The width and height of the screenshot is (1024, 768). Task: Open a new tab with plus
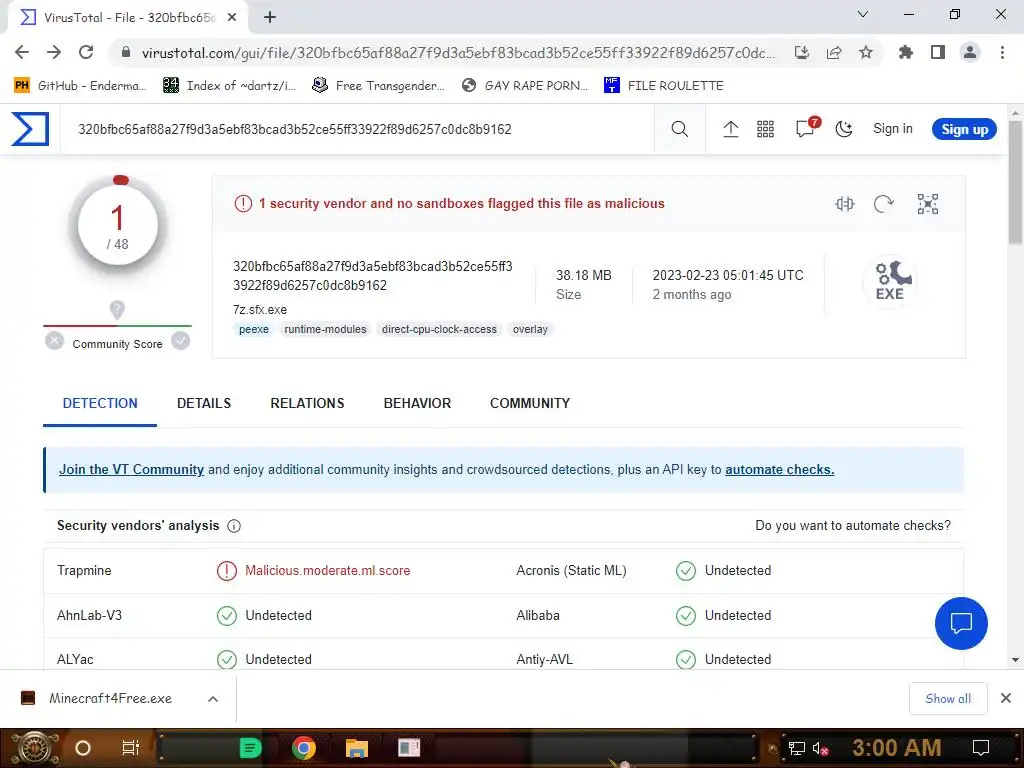(x=270, y=17)
